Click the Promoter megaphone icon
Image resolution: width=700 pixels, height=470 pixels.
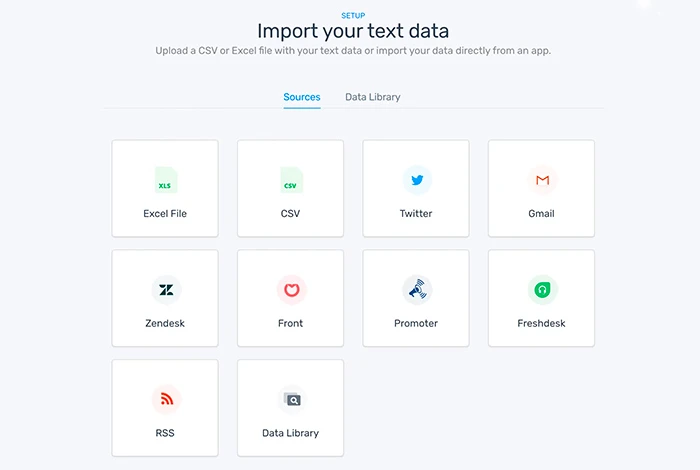pos(417,290)
